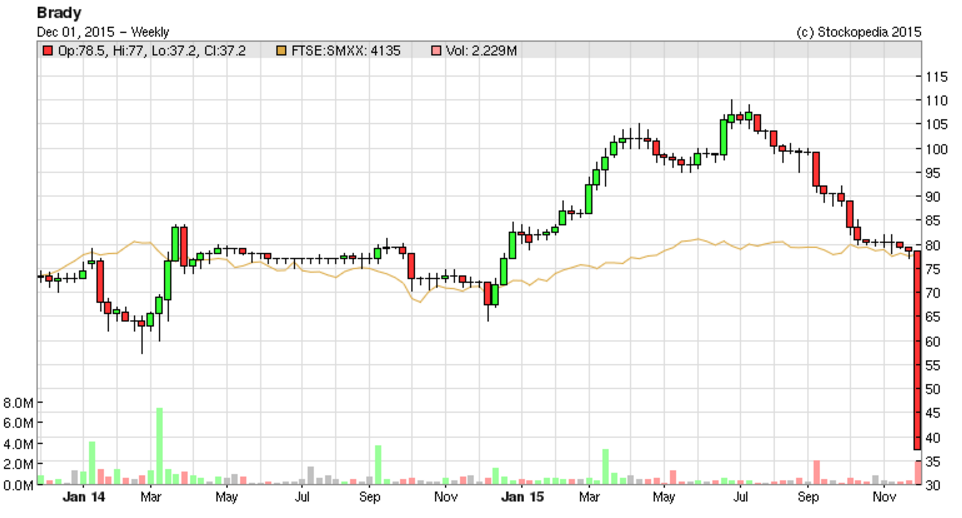The width and height of the screenshot is (962, 518).
Task: Click the 'Jan 14' x-axis label
Action: pyautogui.click(x=83, y=497)
